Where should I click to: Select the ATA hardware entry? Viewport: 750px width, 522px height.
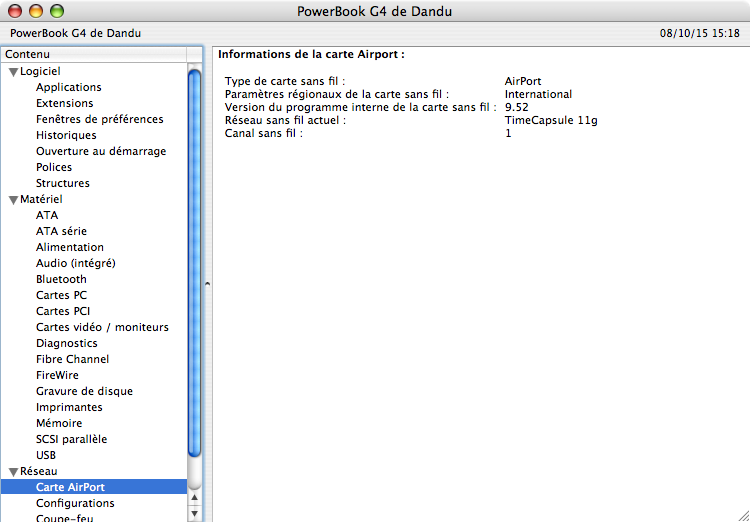(x=47, y=215)
